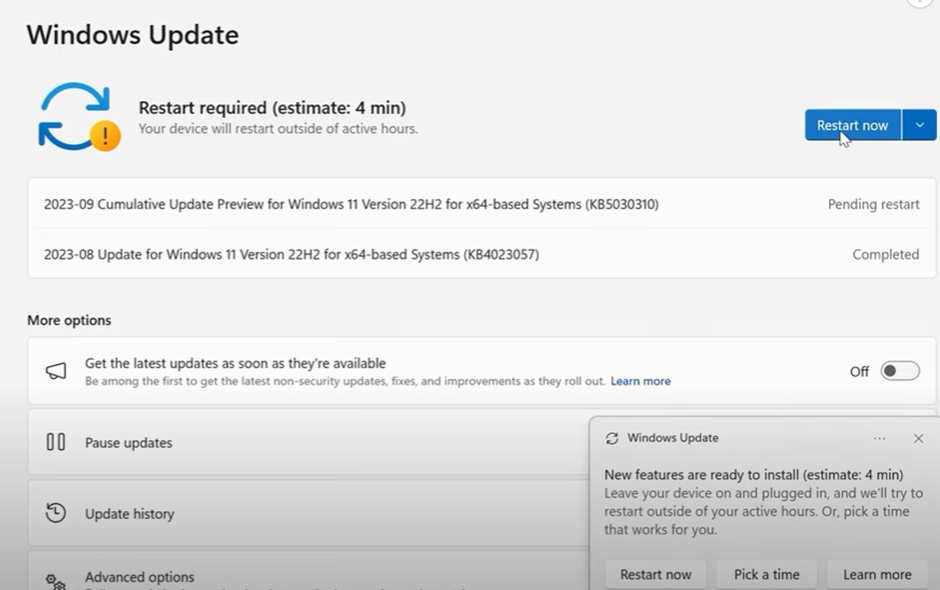Click the orange warning exclamation badge
940x590 pixels.
[x=103, y=134]
